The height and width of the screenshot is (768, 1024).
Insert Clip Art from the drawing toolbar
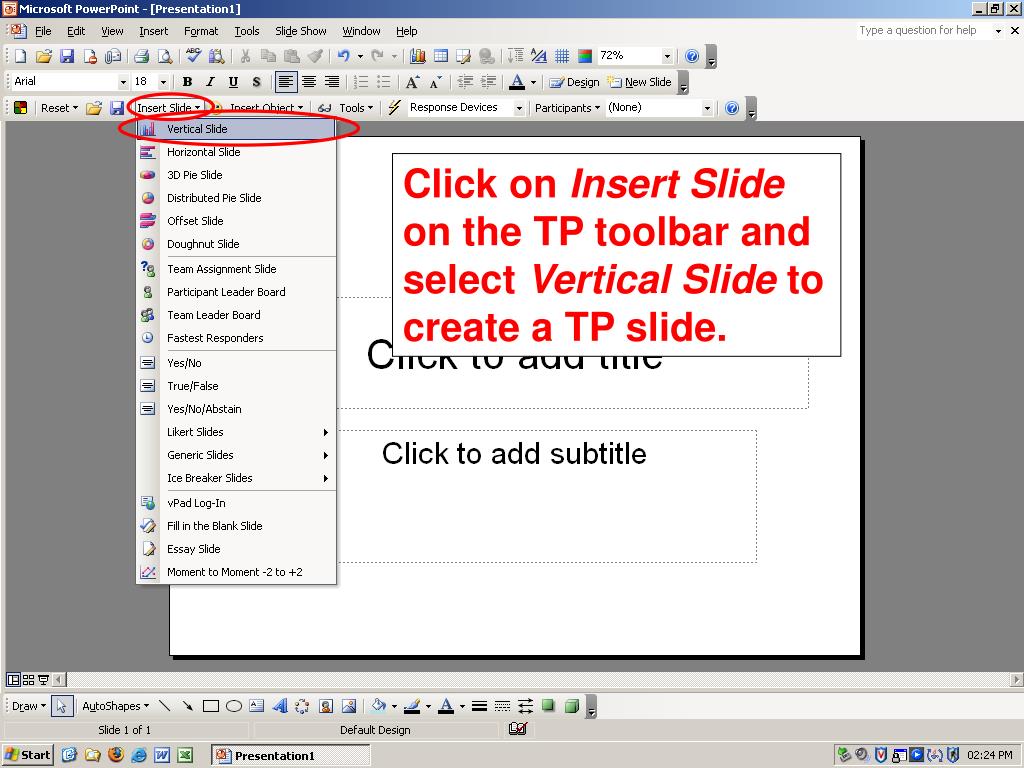[x=326, y=706]
